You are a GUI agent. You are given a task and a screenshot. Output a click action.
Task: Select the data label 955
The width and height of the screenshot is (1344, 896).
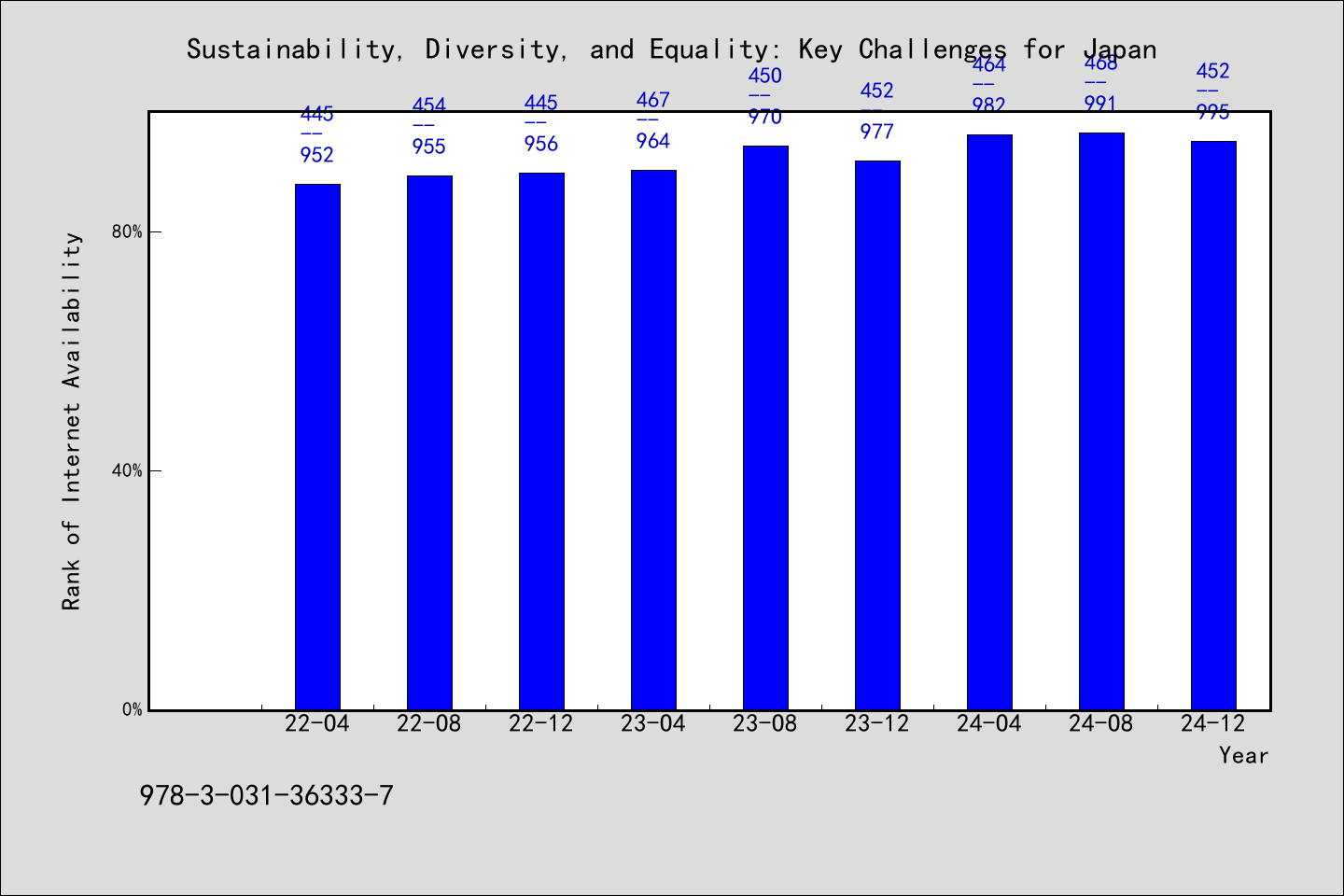tap(429, 147)
